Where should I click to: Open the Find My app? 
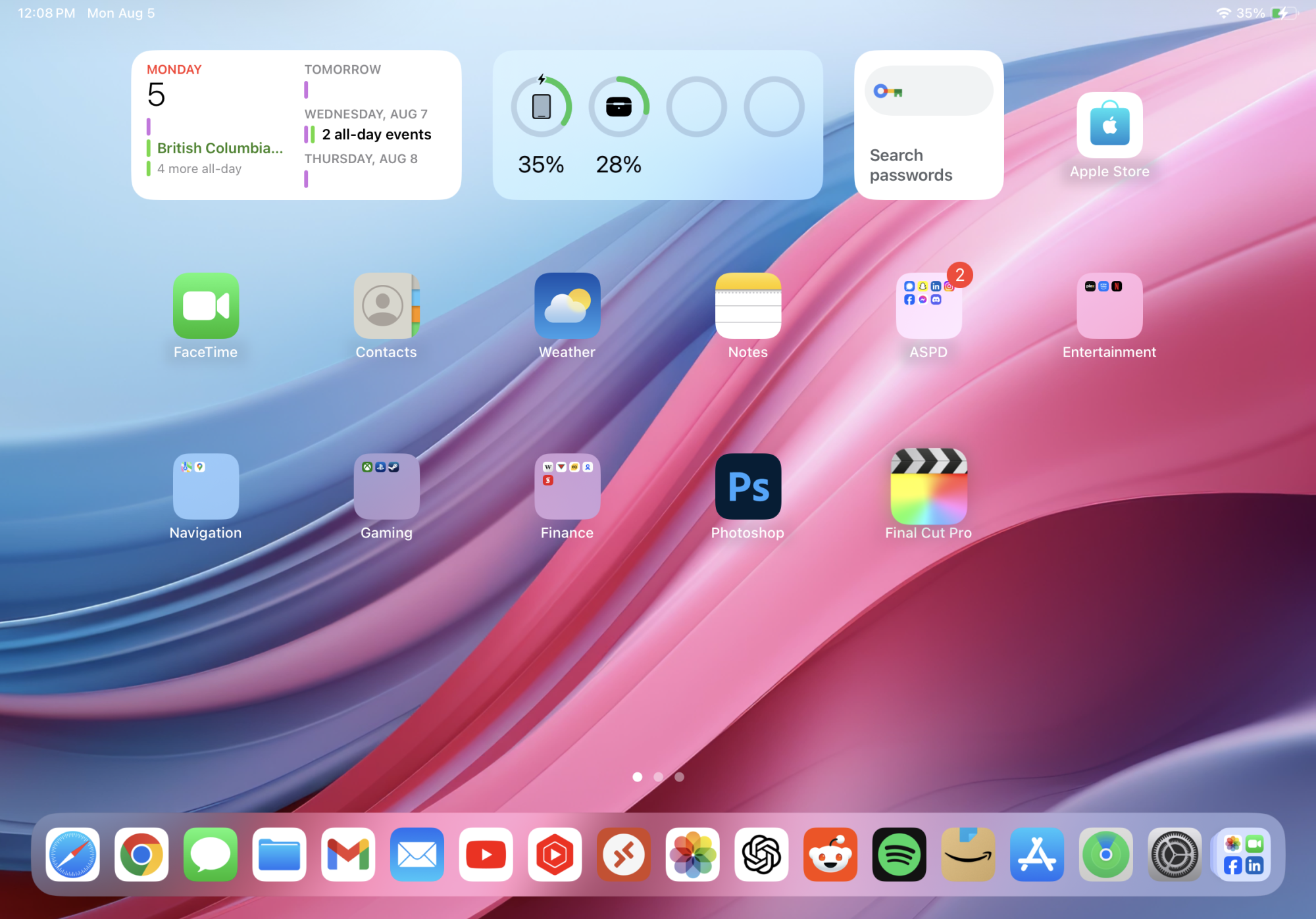pos(1105,855)
